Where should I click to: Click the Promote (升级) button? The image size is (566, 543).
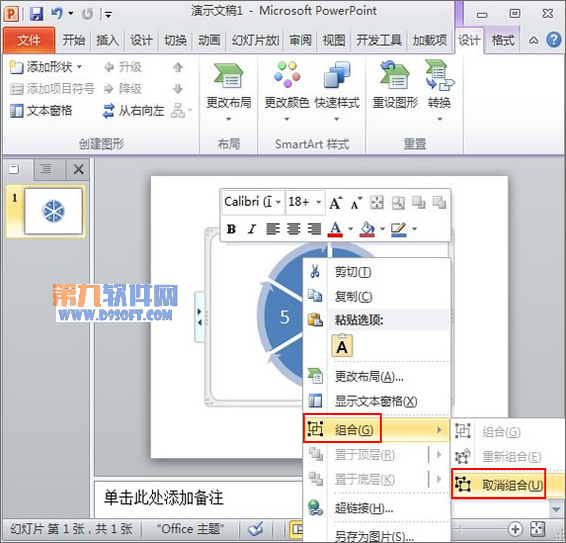point(122,67)
